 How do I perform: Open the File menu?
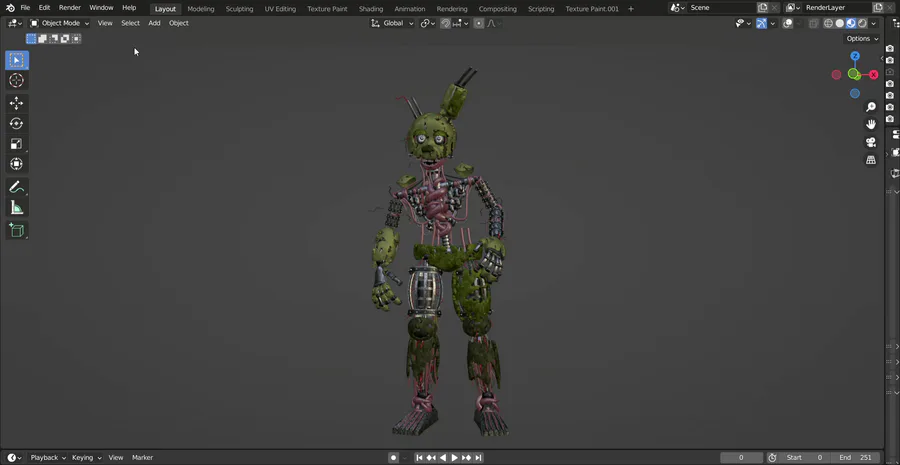25,8
